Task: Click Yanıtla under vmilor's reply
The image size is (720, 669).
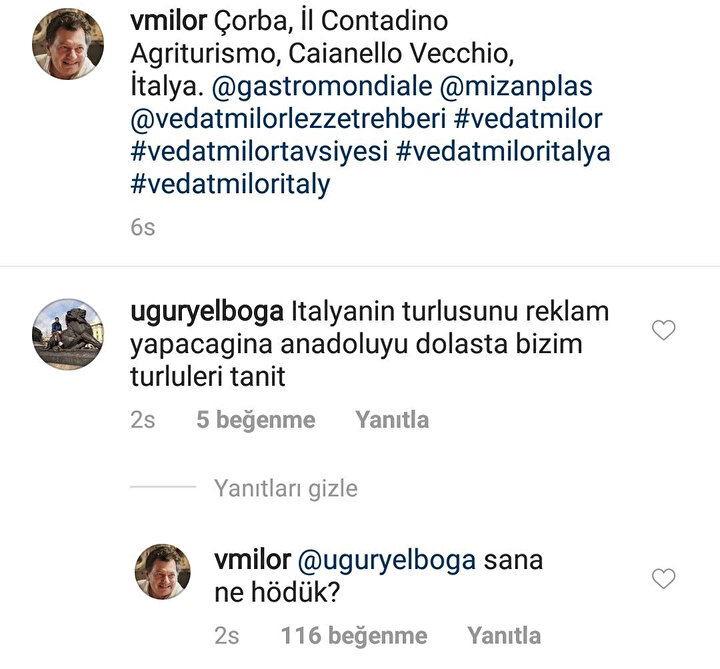Action: pos(504,636)
